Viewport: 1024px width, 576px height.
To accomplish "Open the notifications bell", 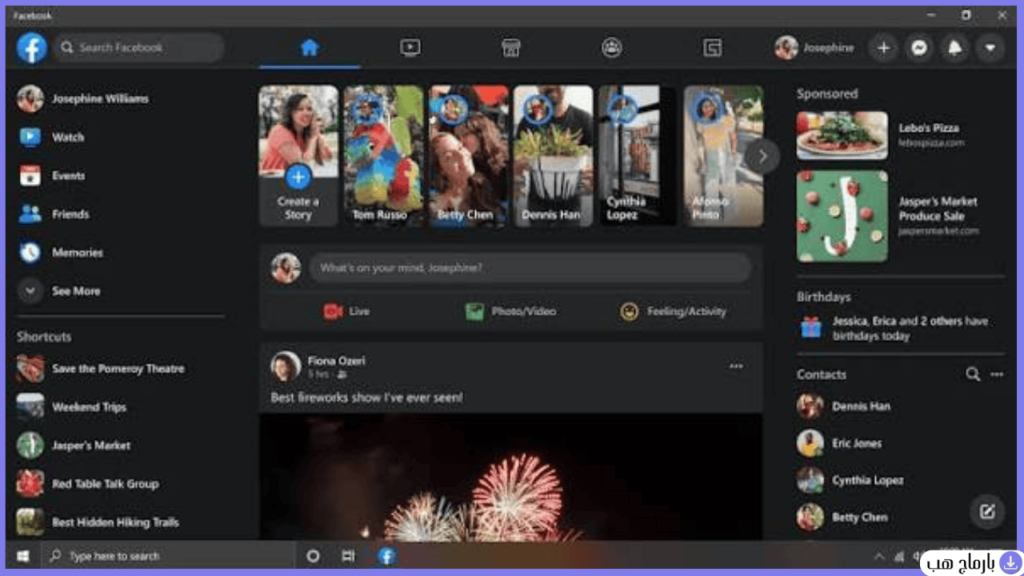I will [x=955, y=48].
